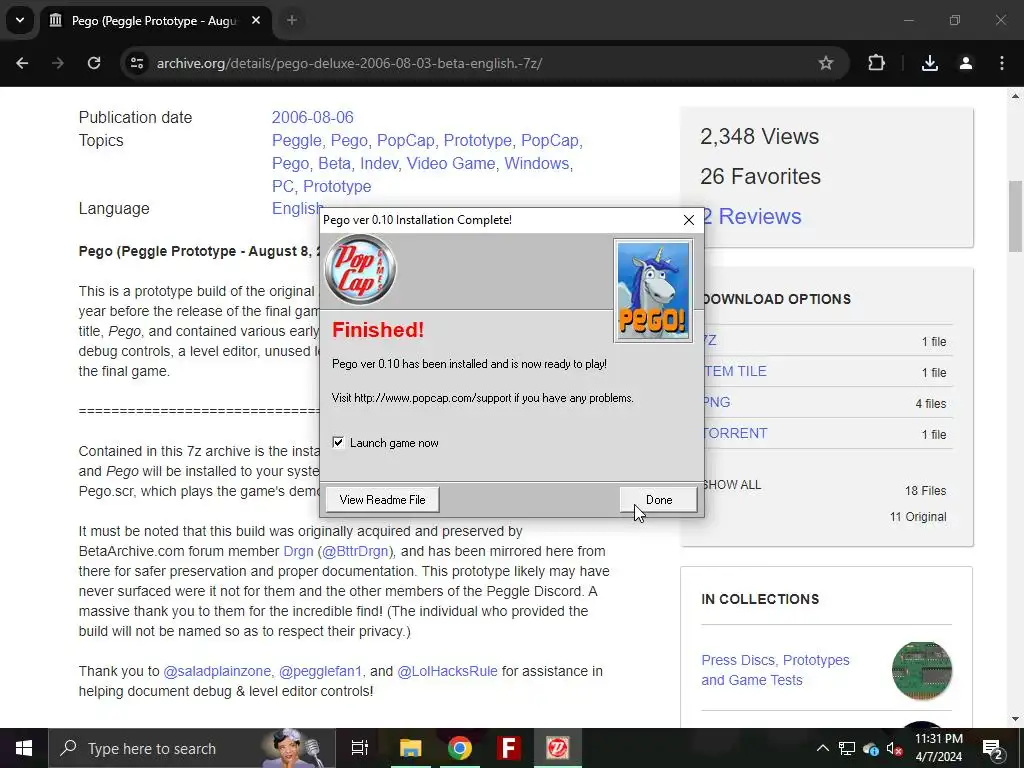The width and height of the screenshot is (1024, 768).
Task: Open the Video Game topic link
Action: click(451, 163)
